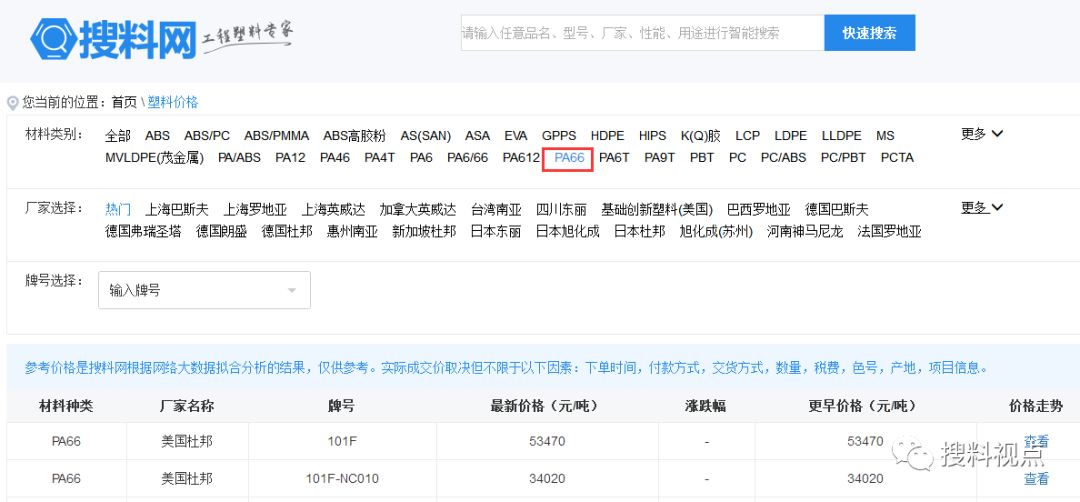Viewport: 1080px width, 502px height.
Task: Select material category GPPS
Action: 559,136
